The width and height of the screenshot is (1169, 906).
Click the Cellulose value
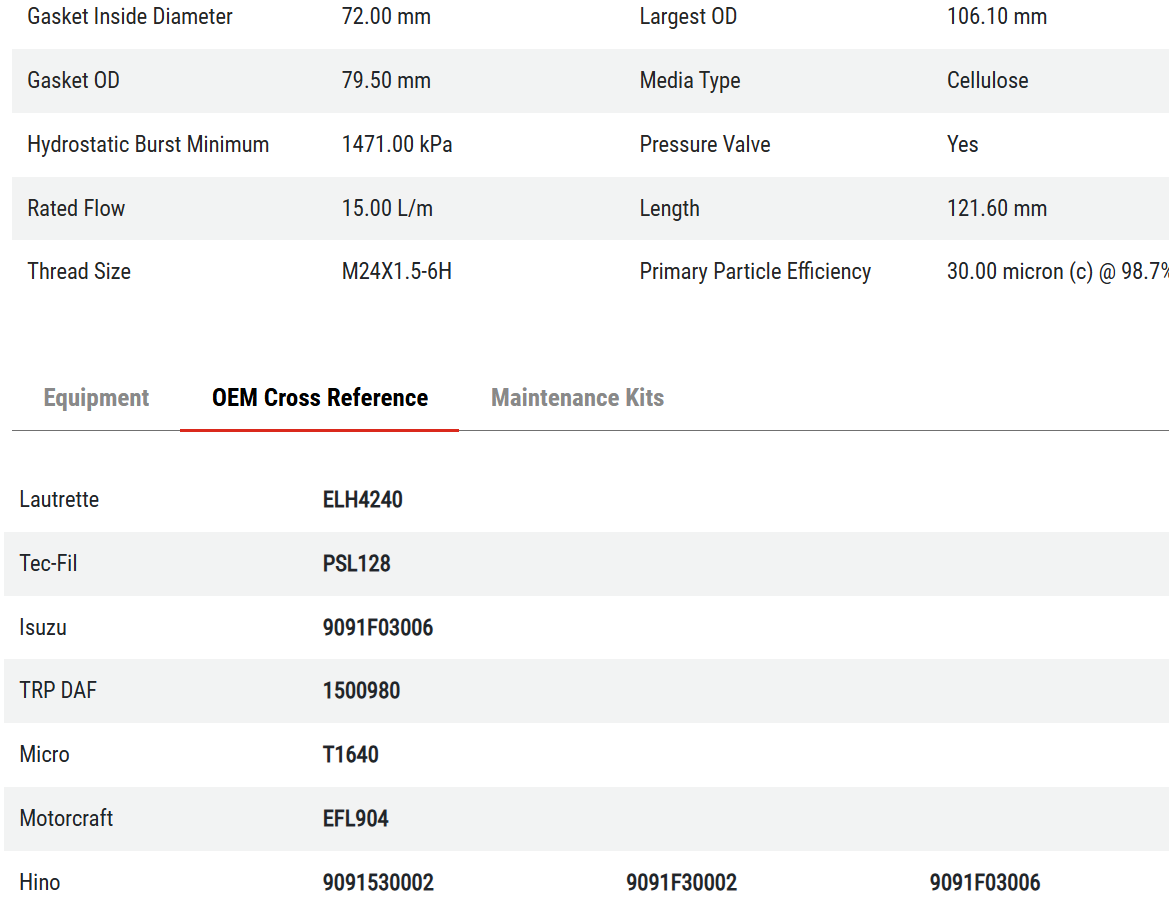pyautogui.click(x=987, y=81)
